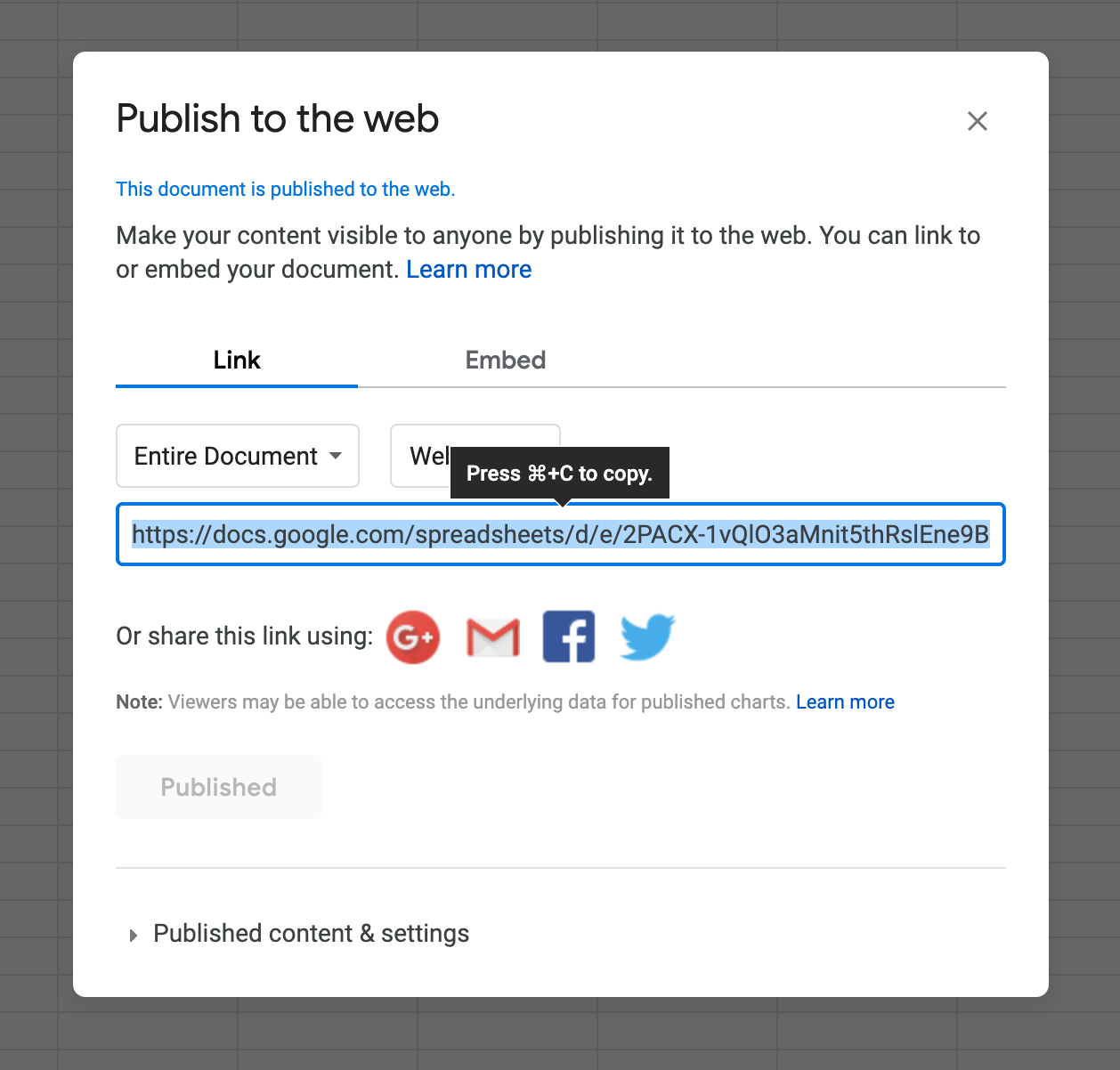The width and height of the screenshot is (1120, 1070).
Task: Open Learn more link about embedding documents
Action: 469,270
